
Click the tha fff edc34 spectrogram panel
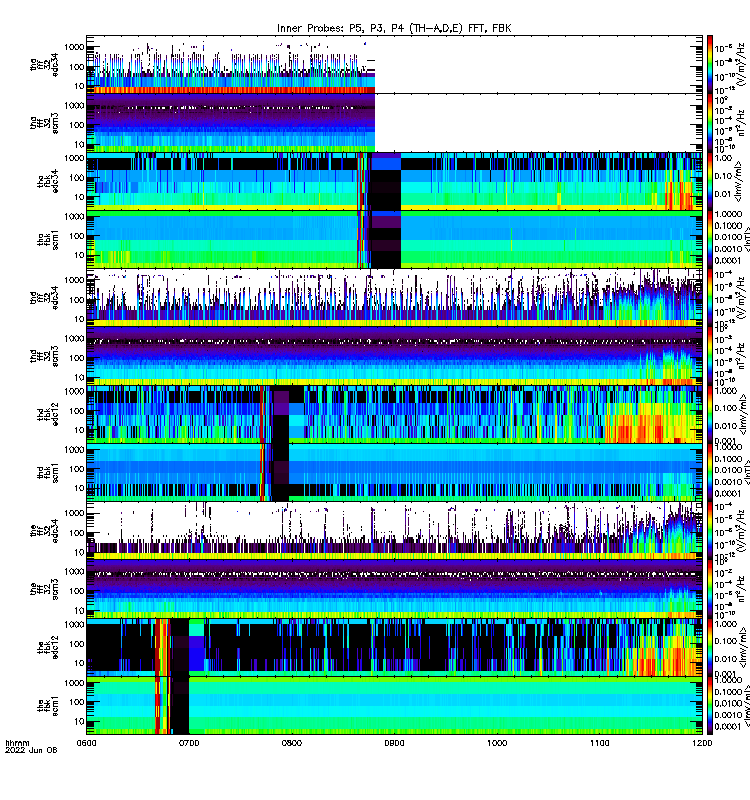[394, 64]
